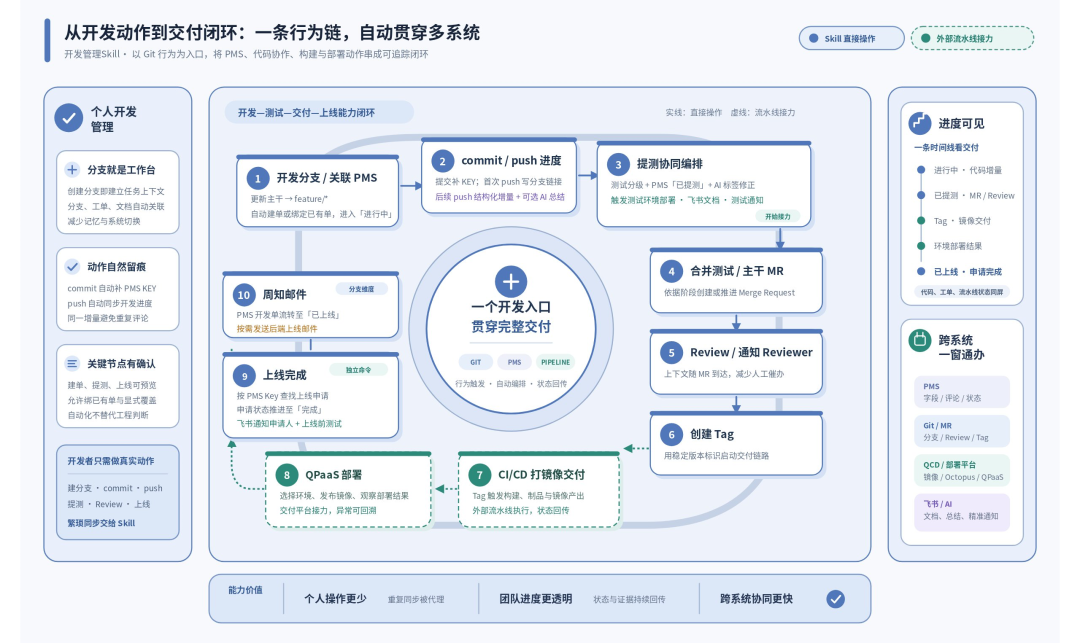Image resolution: width=1080 pixels, height=643 pixels.
Task: Click green number 7 badge on CI/CD card
Action: point(479,475)
